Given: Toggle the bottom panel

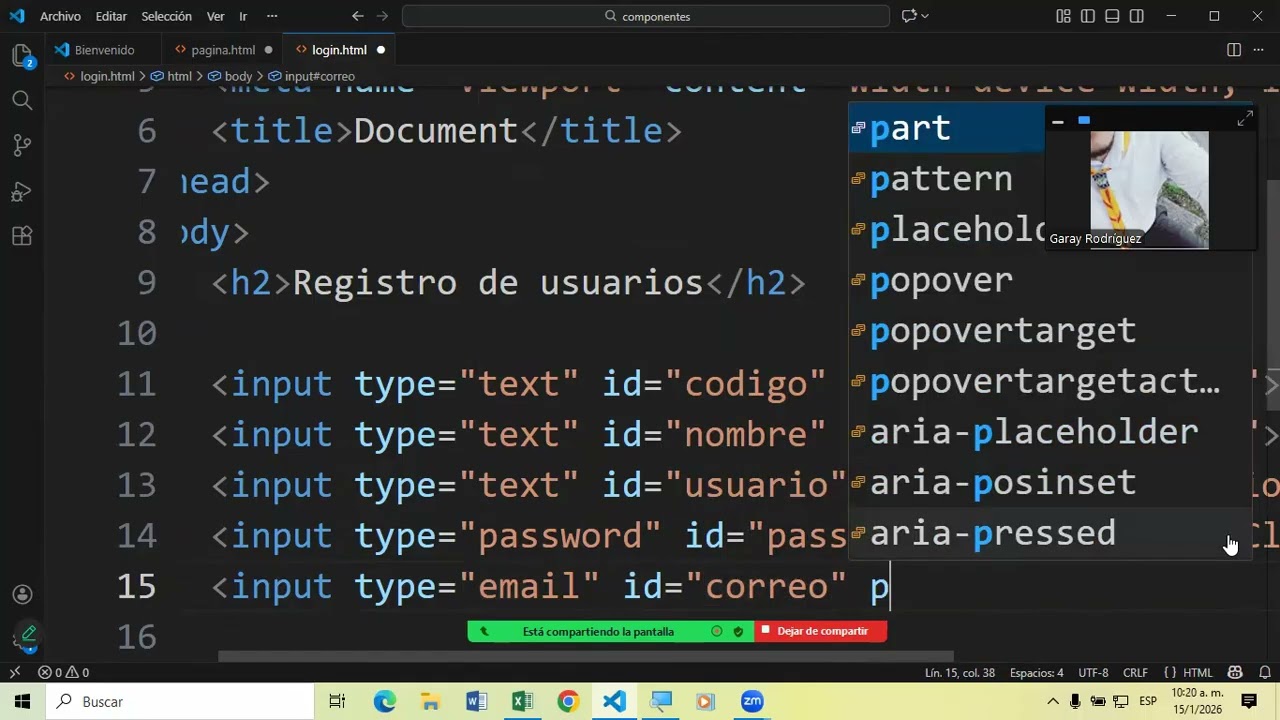Looking at the screenshot, I should coord(1112,16).
